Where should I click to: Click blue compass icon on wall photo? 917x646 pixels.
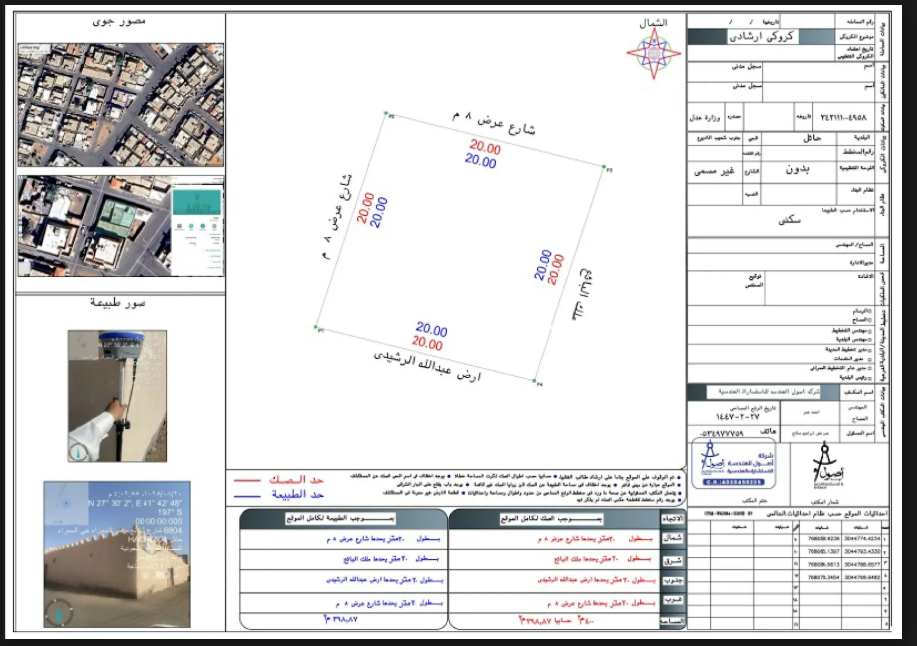[59, 613]
